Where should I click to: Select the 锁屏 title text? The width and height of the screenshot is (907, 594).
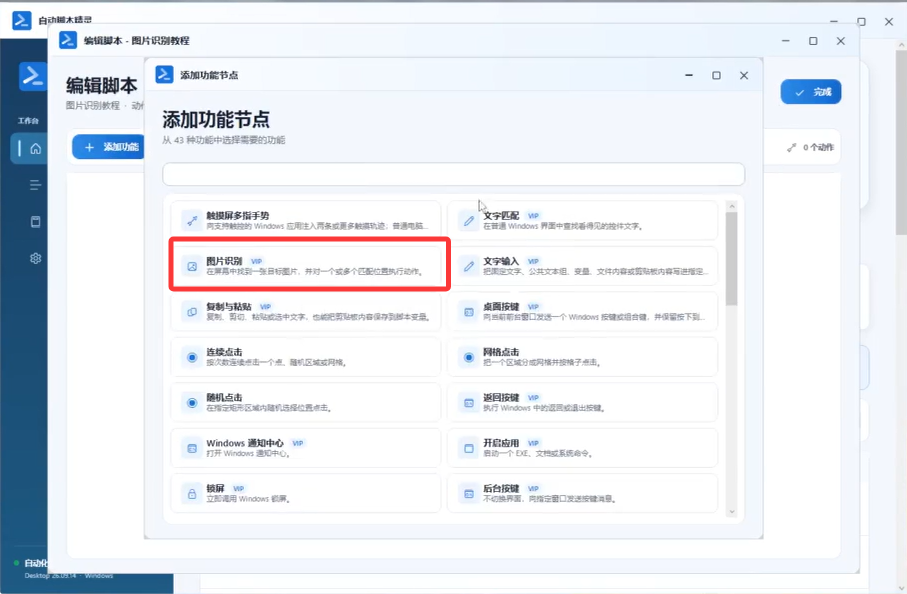pos(215,489)
